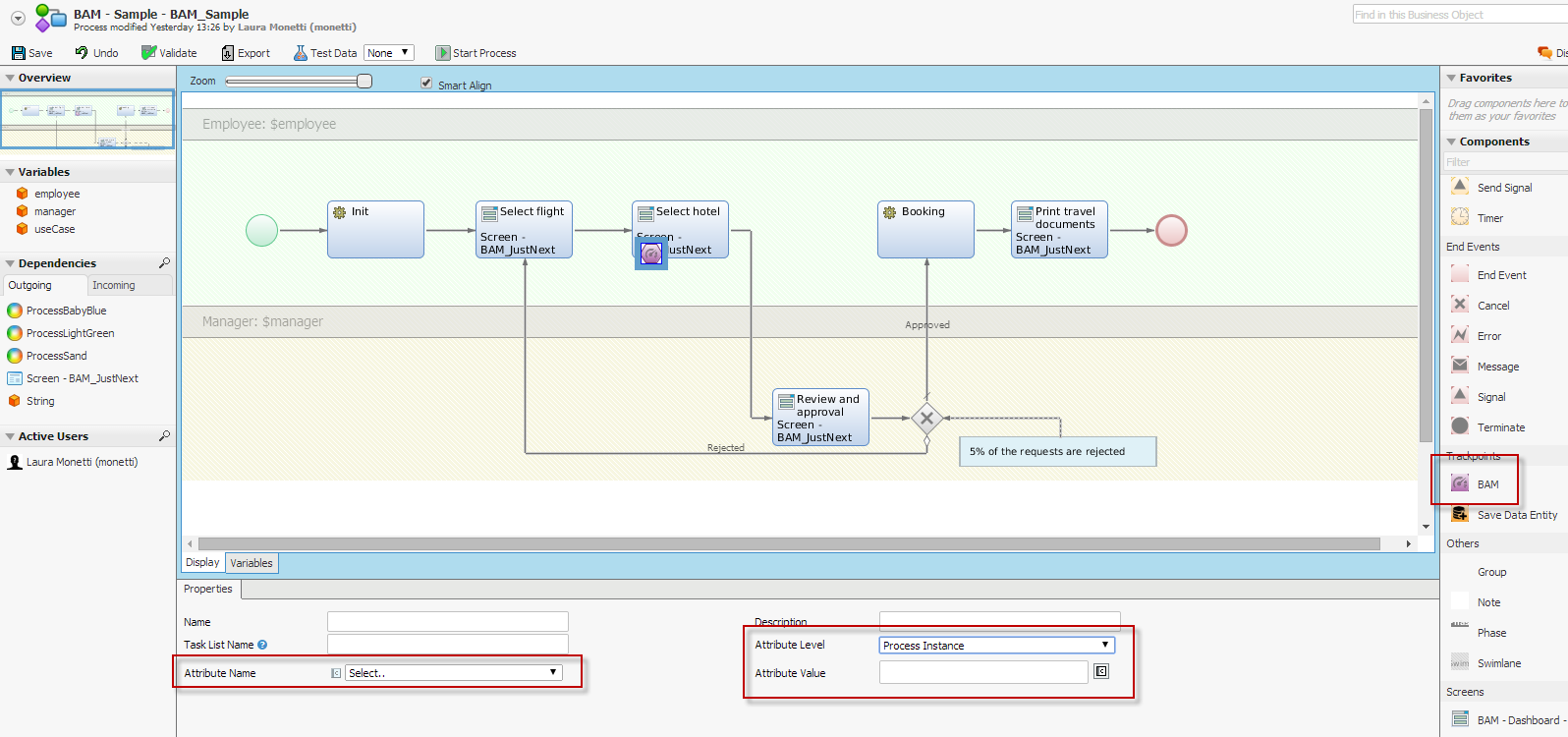Image resolution: width=1568 pixels, height=737 pixels.
Task: Collapse the Active Users panel
Action: tap(10, 436)
